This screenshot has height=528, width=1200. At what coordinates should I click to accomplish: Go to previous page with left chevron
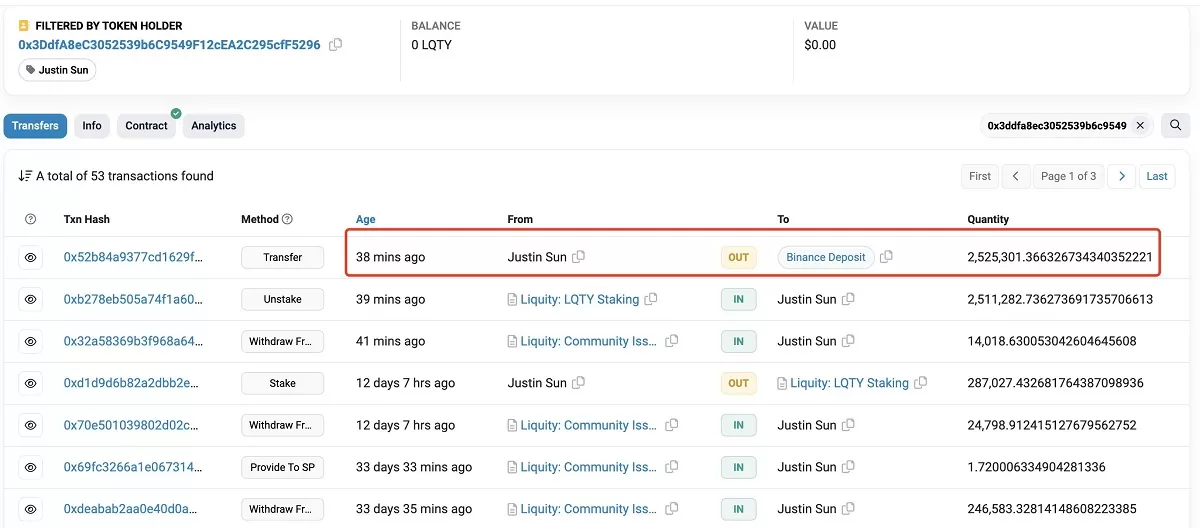(x=1015, y=176)
